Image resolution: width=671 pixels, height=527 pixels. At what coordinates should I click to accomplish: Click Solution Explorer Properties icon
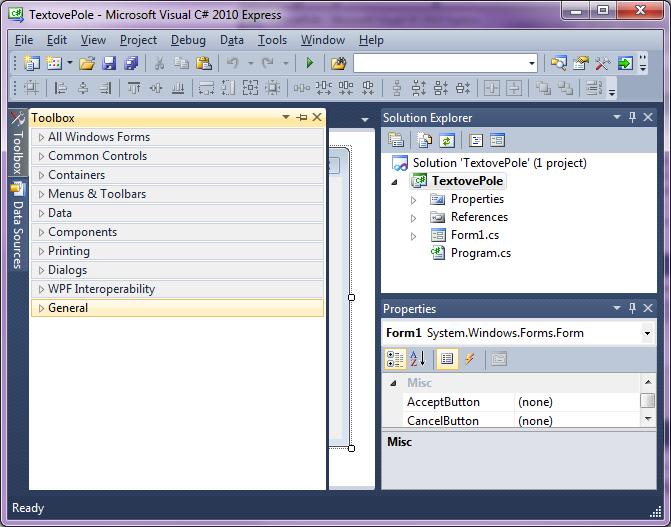pyautogui.click(x=396, y=140)
